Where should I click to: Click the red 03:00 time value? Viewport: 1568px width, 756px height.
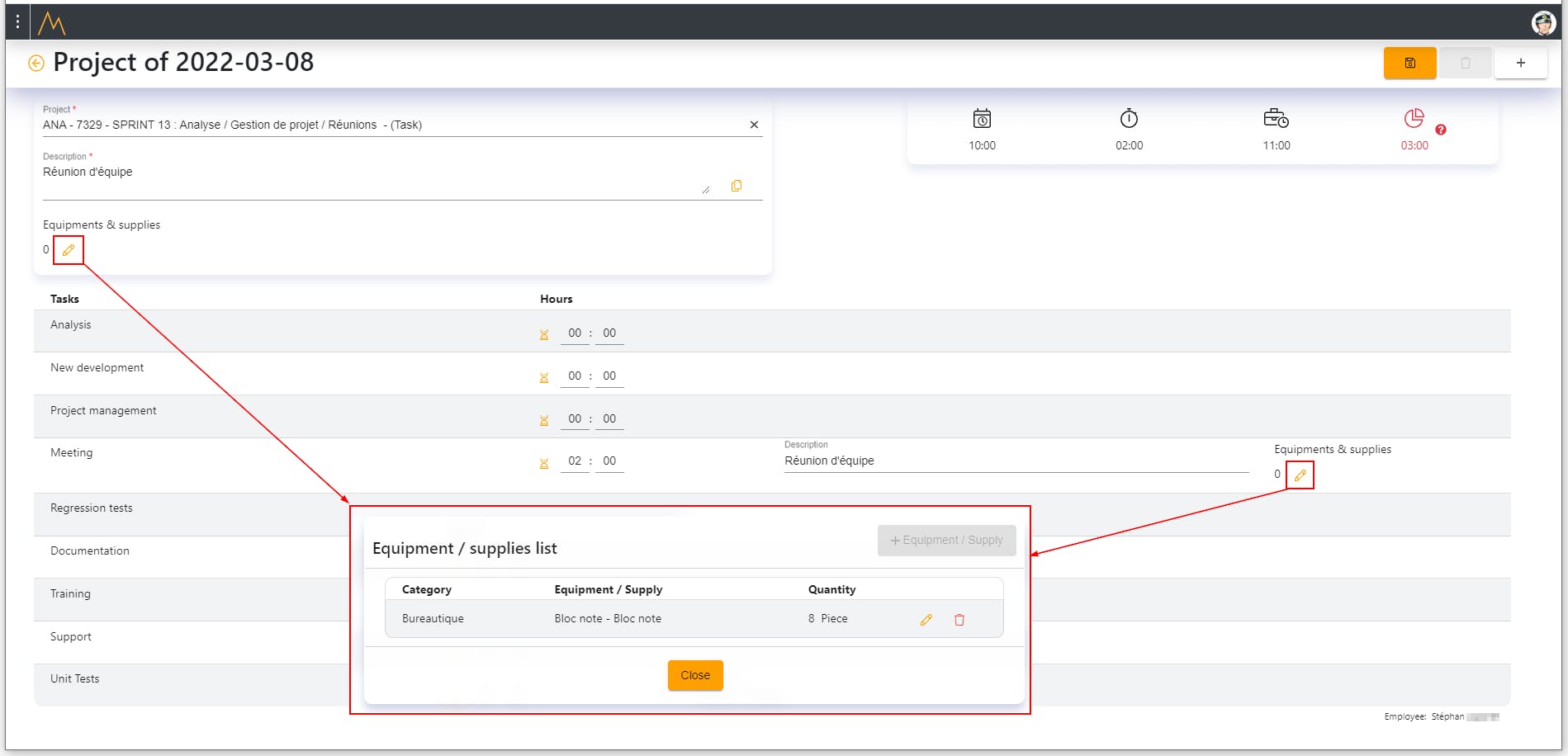(x=1414, y=146)
